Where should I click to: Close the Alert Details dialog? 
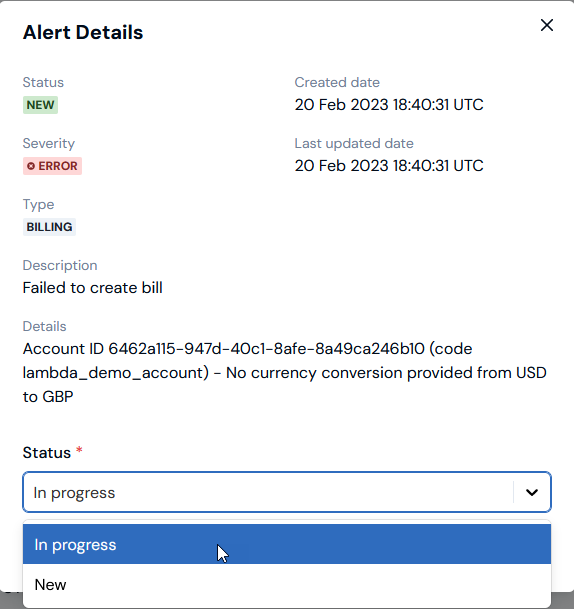tap(546, 25)
